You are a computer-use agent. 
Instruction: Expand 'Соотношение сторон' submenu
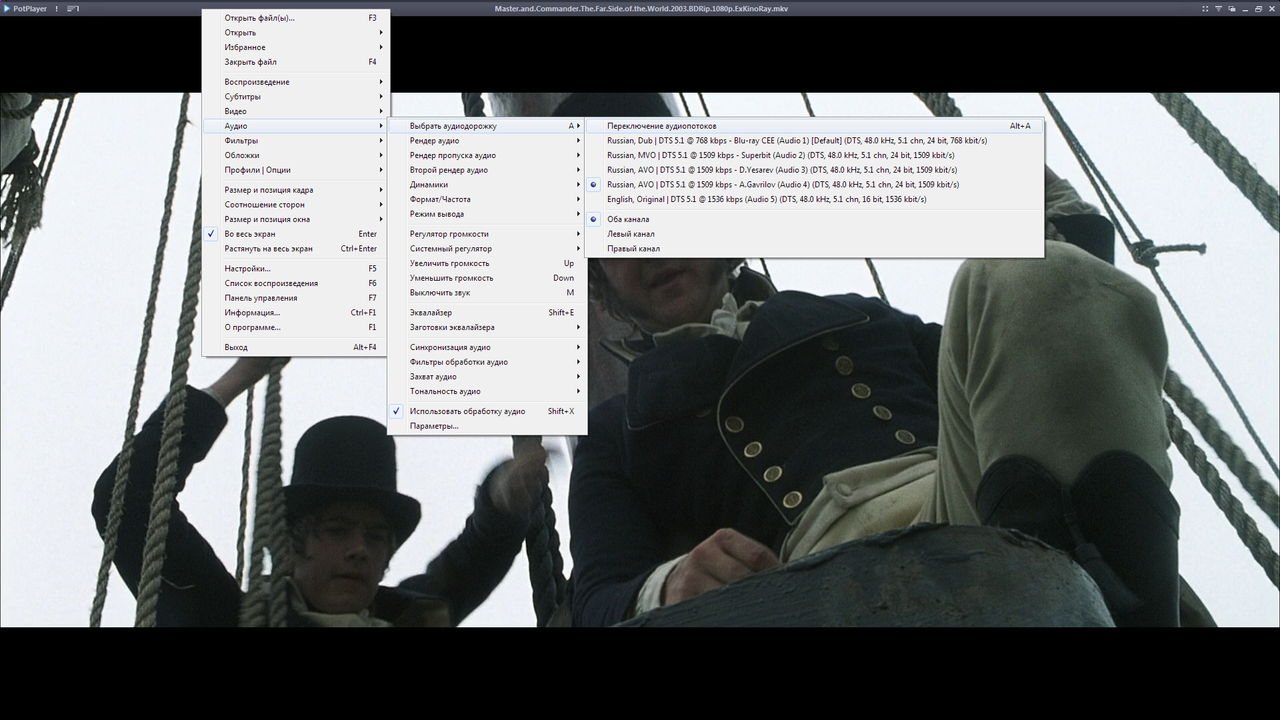click(x=296, y=204)
